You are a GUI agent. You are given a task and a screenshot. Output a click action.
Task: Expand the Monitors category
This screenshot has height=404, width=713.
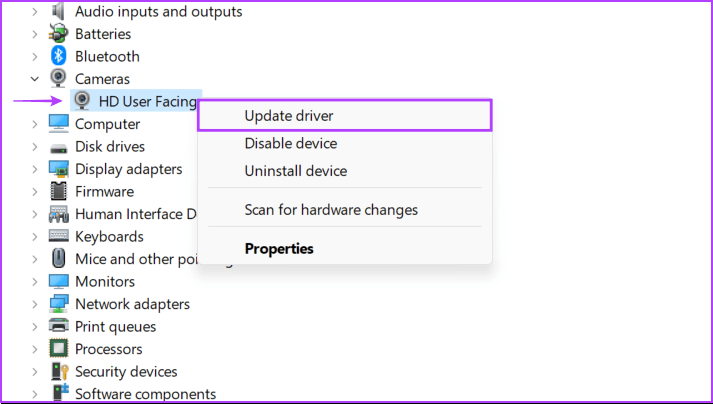35,281
